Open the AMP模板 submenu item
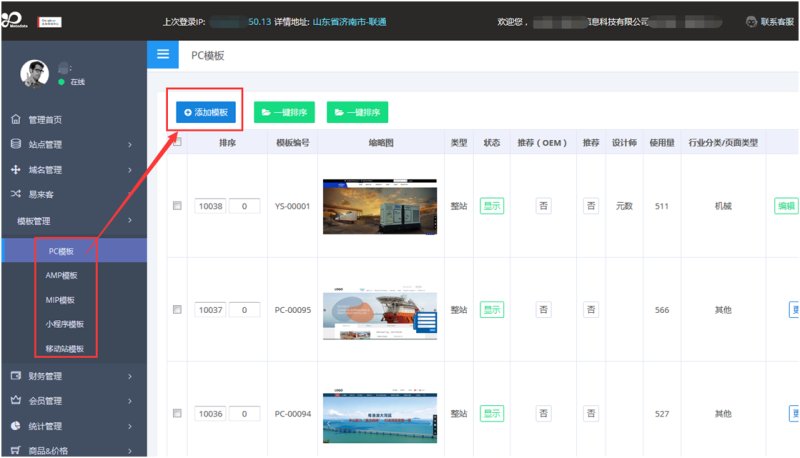This screenshot has width=800, height=458. 61,275
